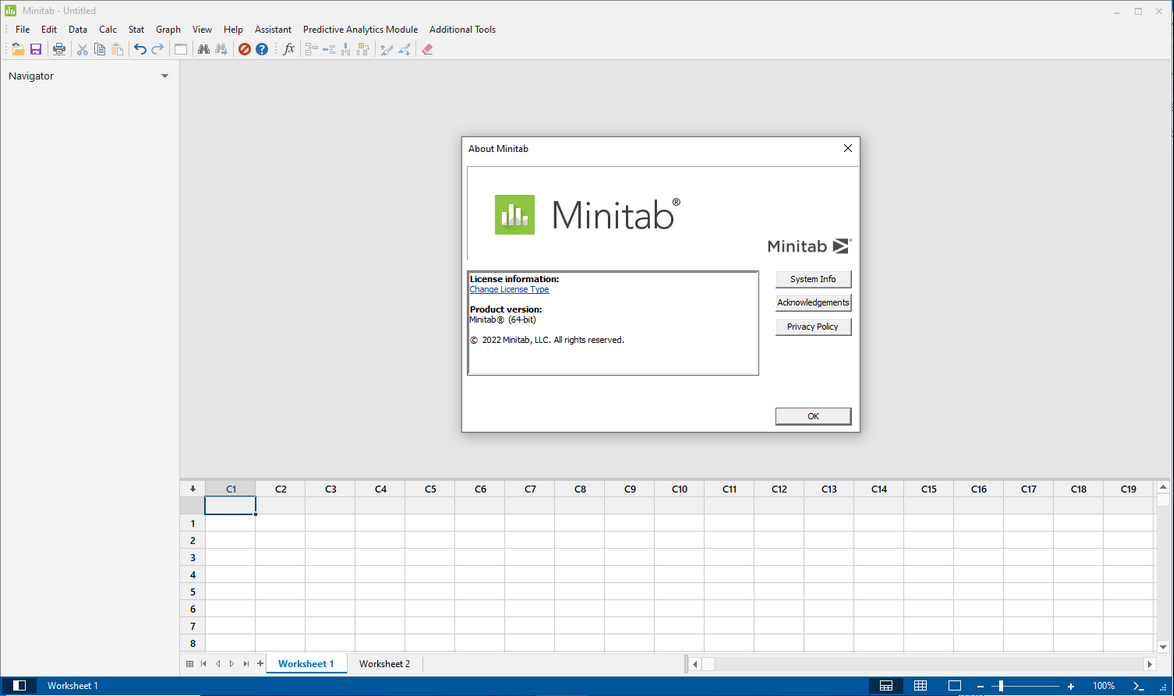The height and width of the screenshot is (696, 1174).
Task: Open the Predictive Analytics Module menu
Action: pyautogui.click(x=360, y=29)
